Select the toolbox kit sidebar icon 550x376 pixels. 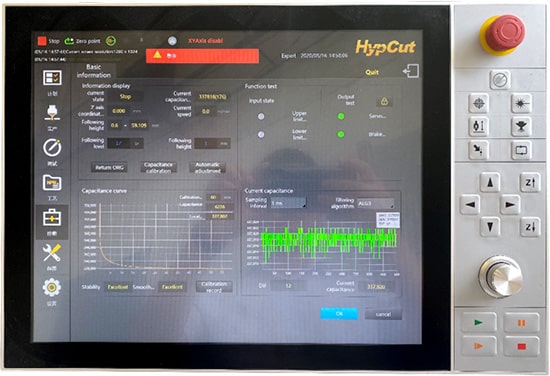pyautogui.click(x=52, y=217)
